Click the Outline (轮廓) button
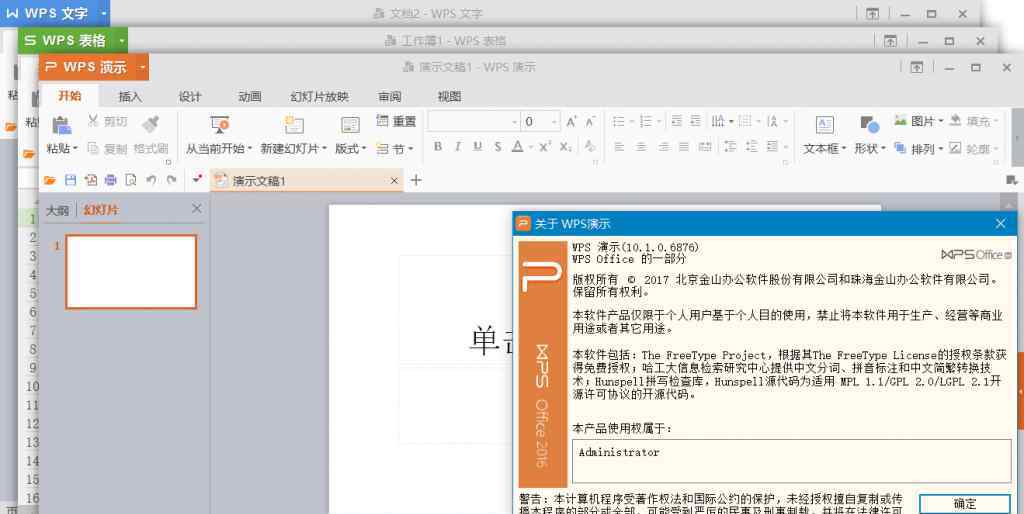The height and width of the screenshot is (514, 1024). (974, 149)
